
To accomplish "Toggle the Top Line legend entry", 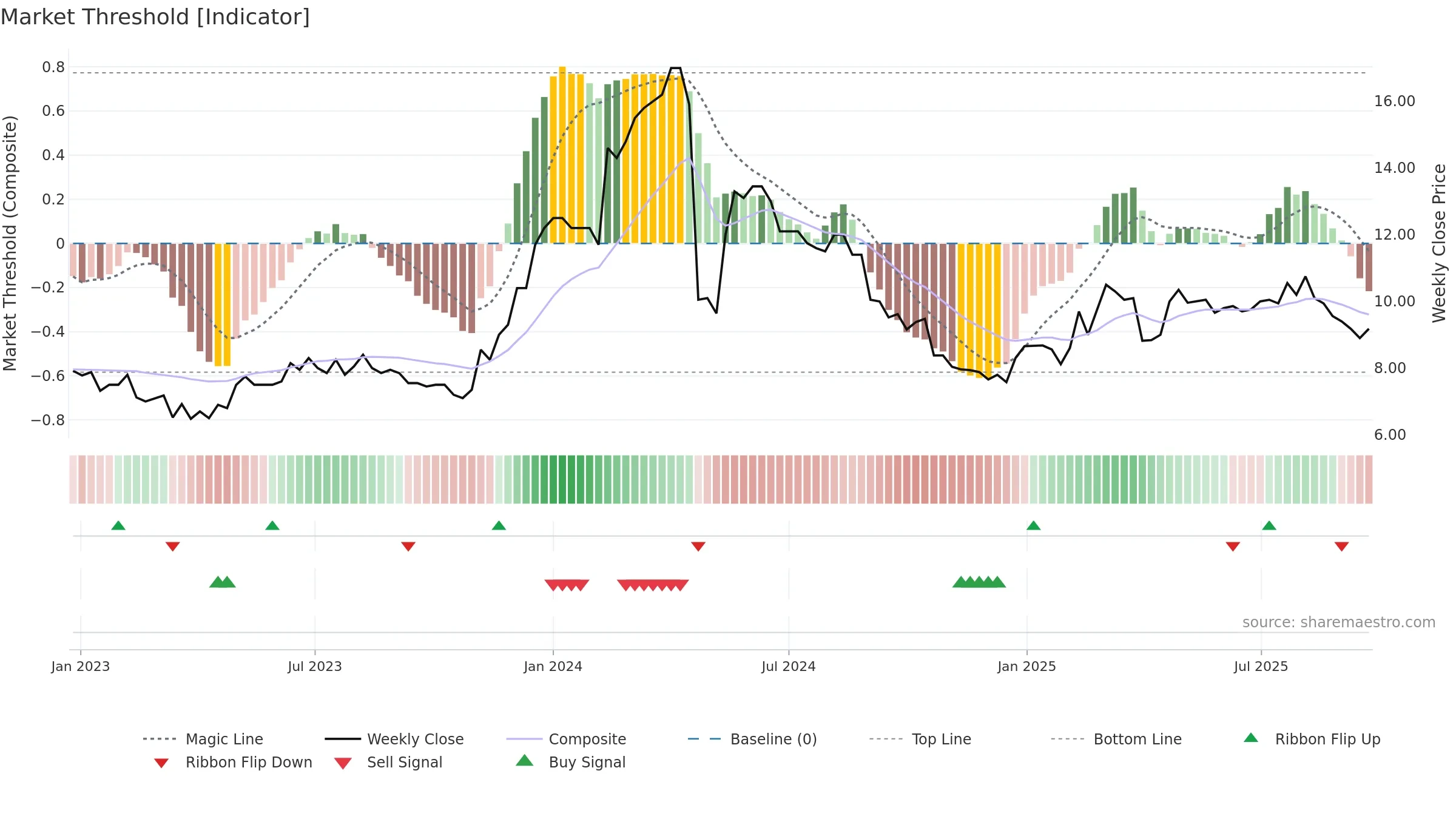I will tap(920, 739).
